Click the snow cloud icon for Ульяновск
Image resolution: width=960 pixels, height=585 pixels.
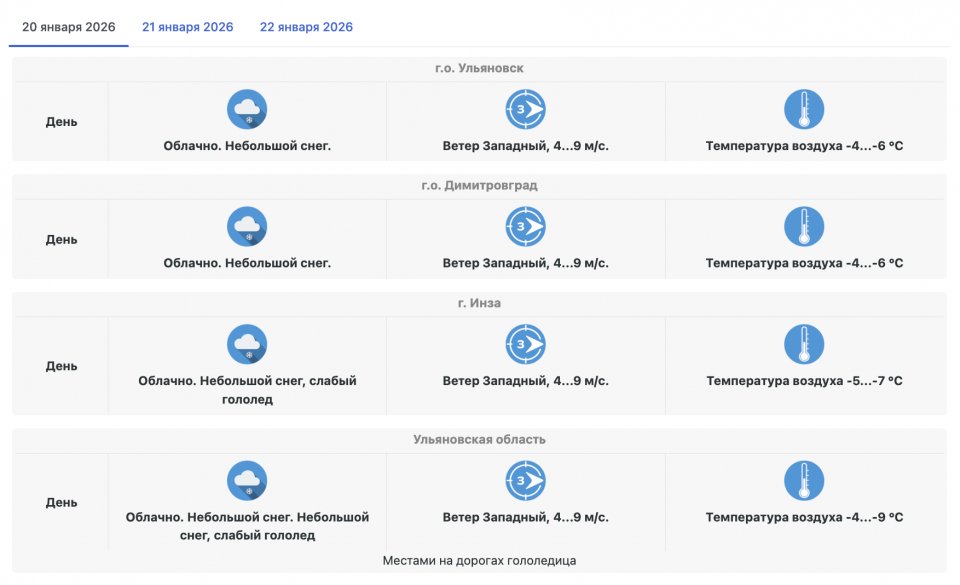(x=247, y=109)
